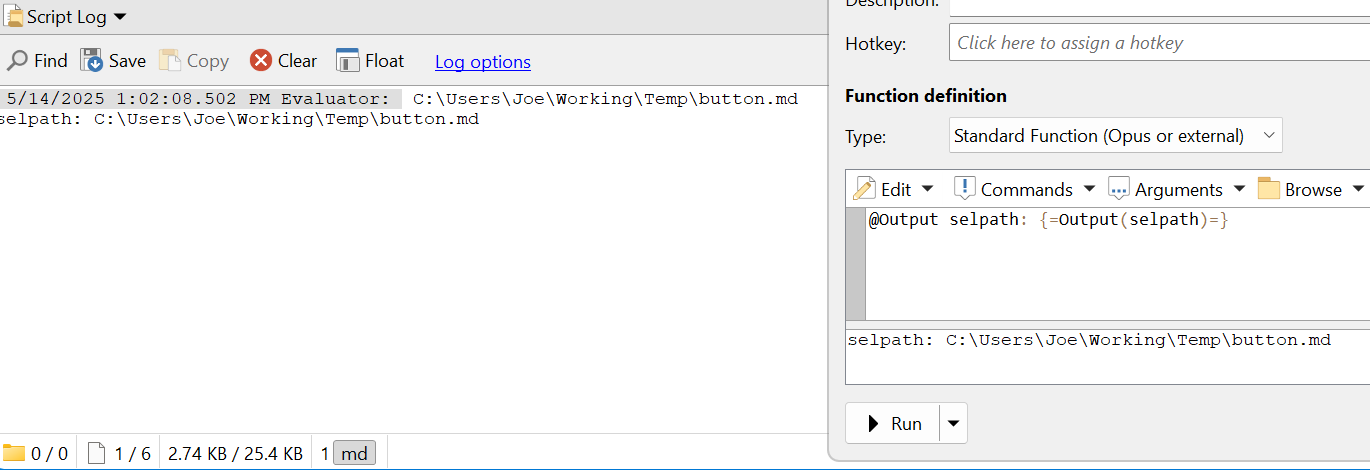1370x470 pixels.
Task: Open the Commands menu in the editor toolbar
Action: point(1024,189)
